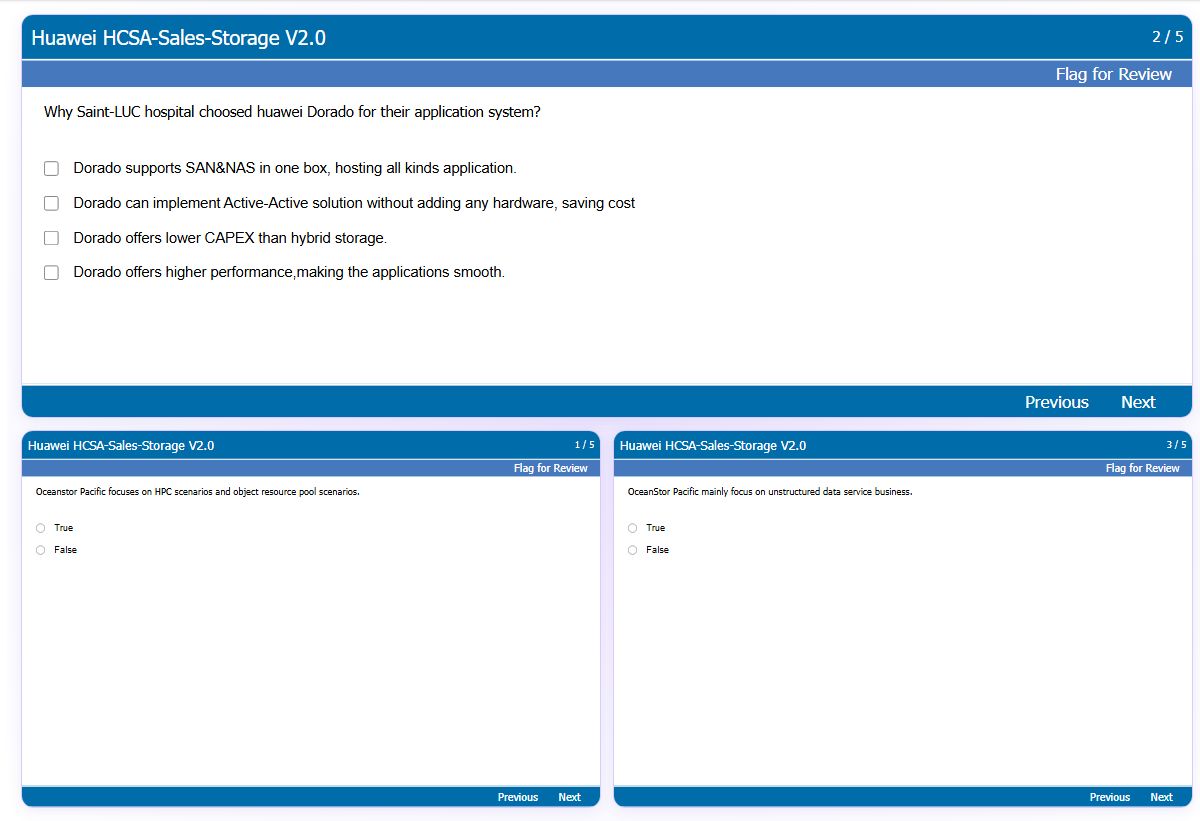Select False for unstructured data question 3/5
The height and width of the screenshot is (821, 1200).
pyautogui.click(x=632, y=550)
